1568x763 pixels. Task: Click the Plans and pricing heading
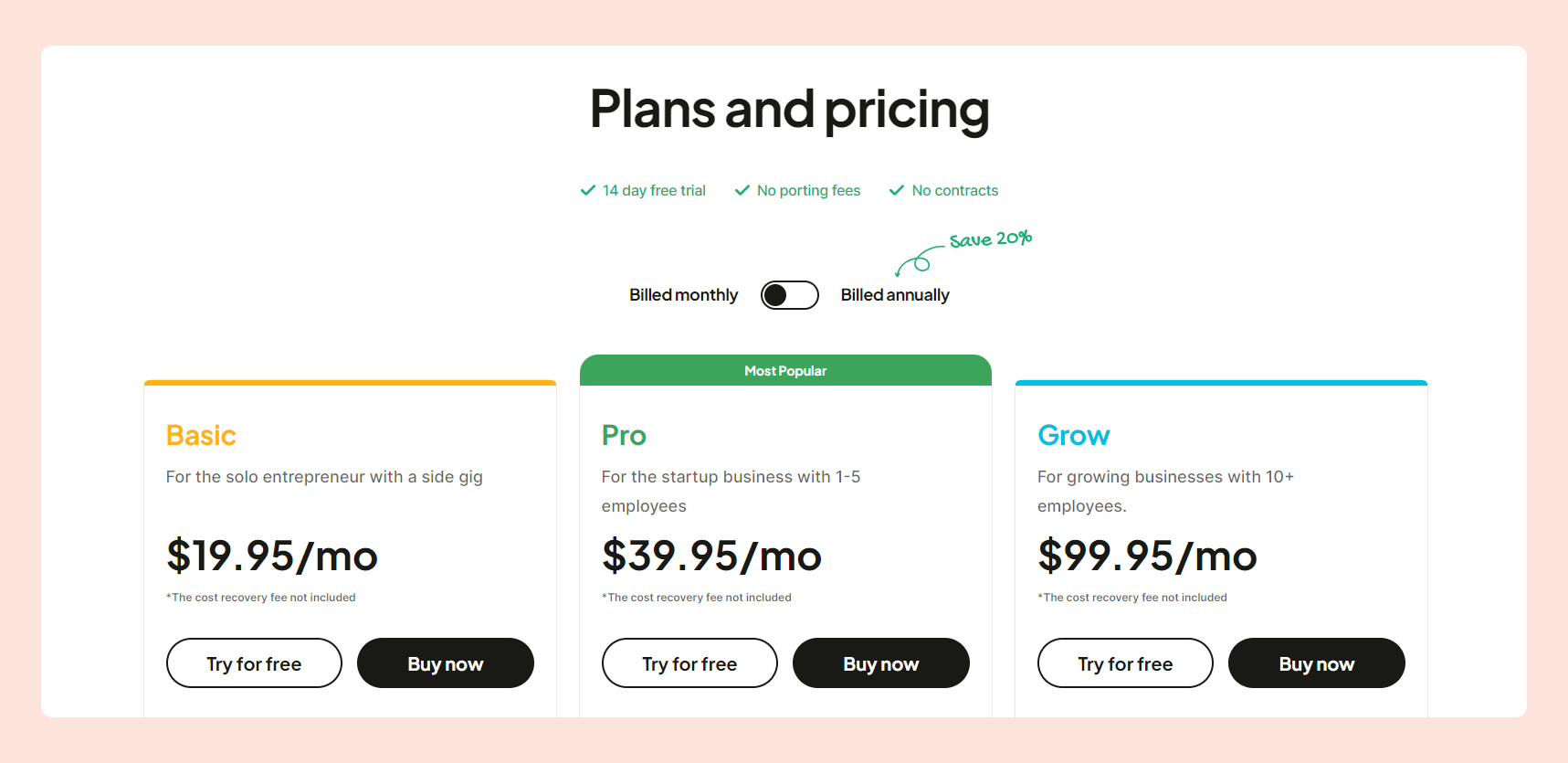coord(790,110)
